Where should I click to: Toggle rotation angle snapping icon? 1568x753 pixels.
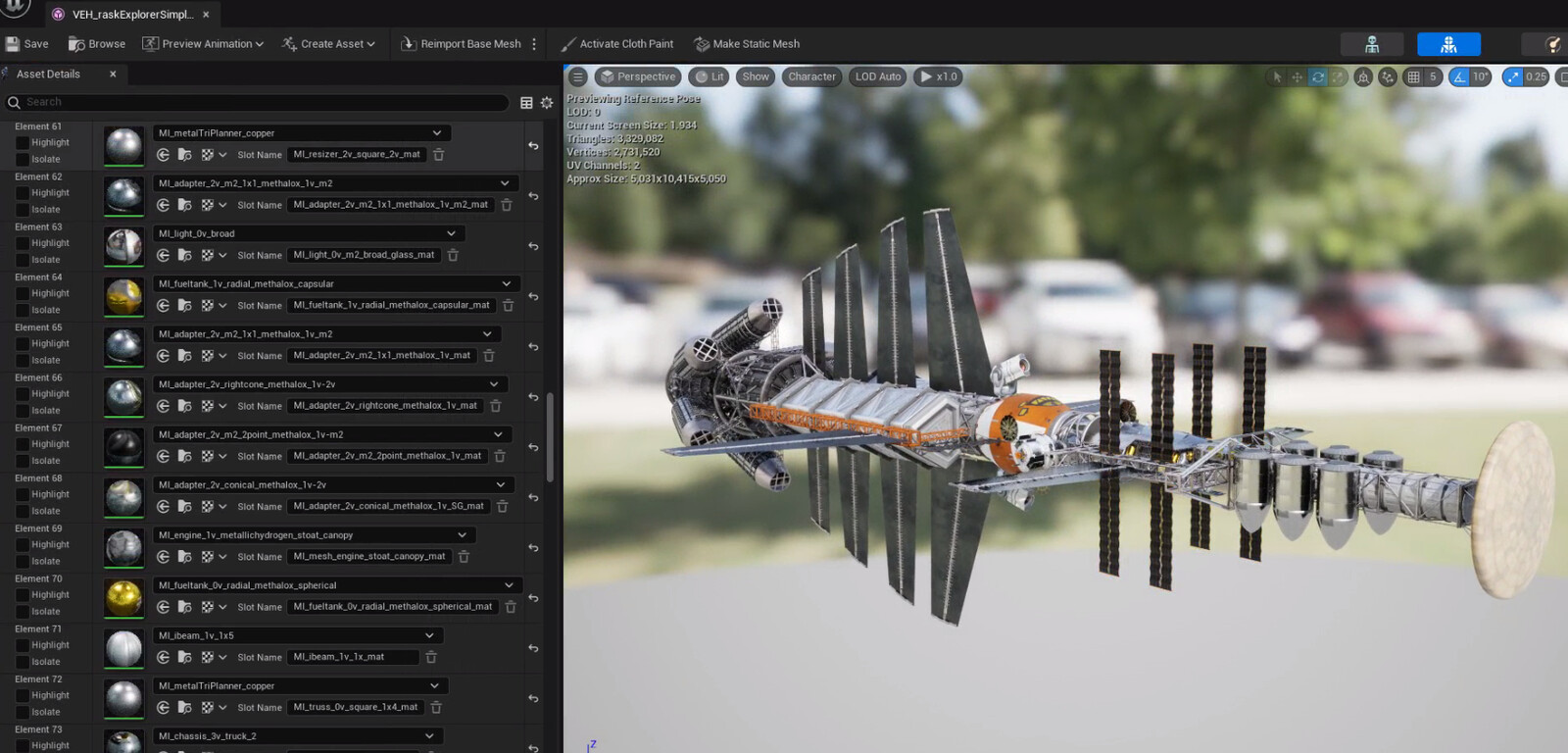(x=1459, y=76)
